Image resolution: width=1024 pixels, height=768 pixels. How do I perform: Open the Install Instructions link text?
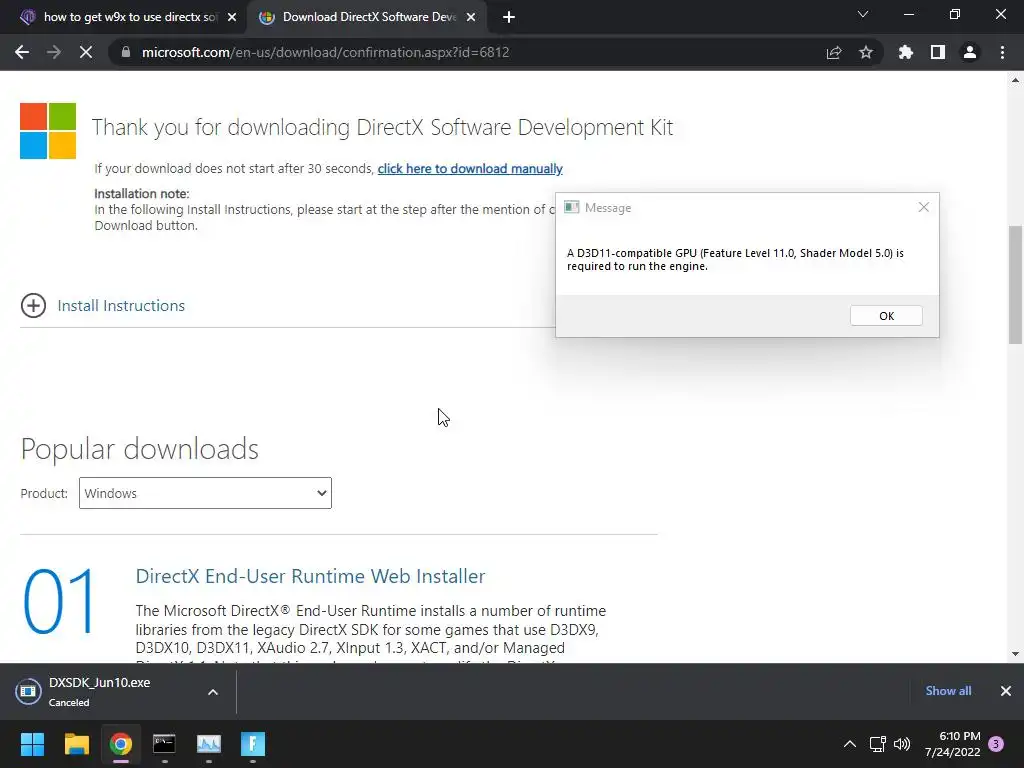[121, 306]
